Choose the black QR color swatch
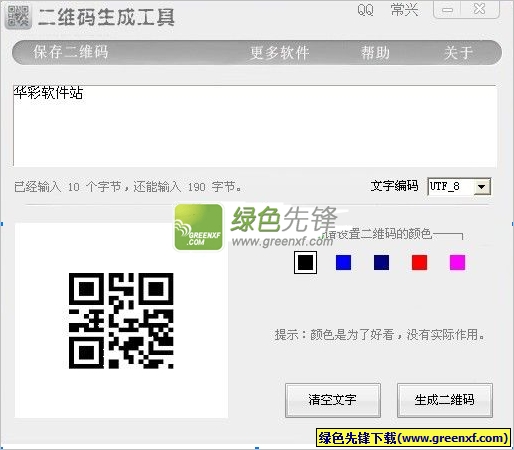 click(305, 262)
